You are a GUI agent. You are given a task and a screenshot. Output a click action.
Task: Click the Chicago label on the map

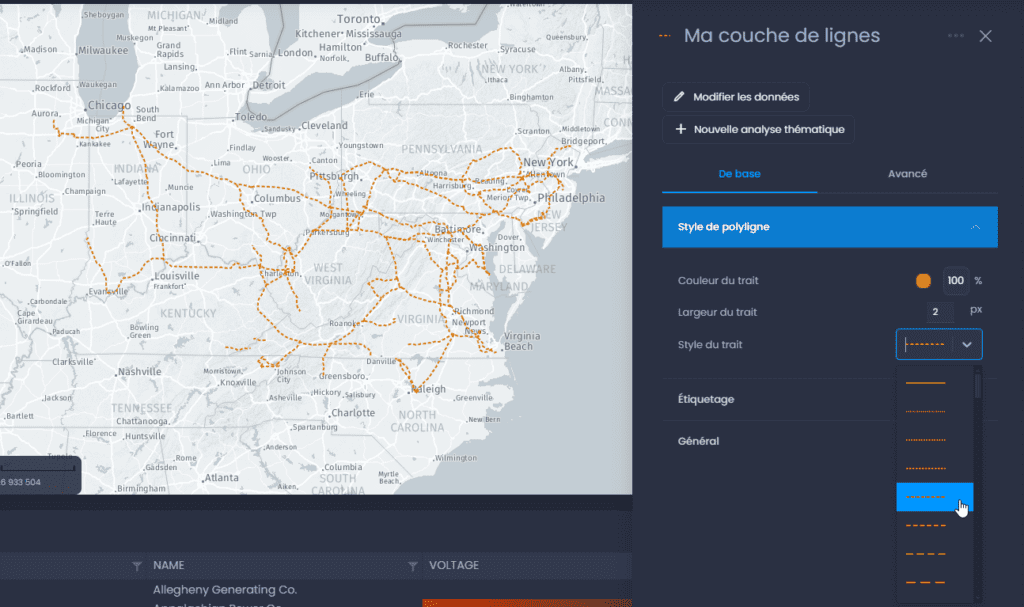[x=109, y=105]
